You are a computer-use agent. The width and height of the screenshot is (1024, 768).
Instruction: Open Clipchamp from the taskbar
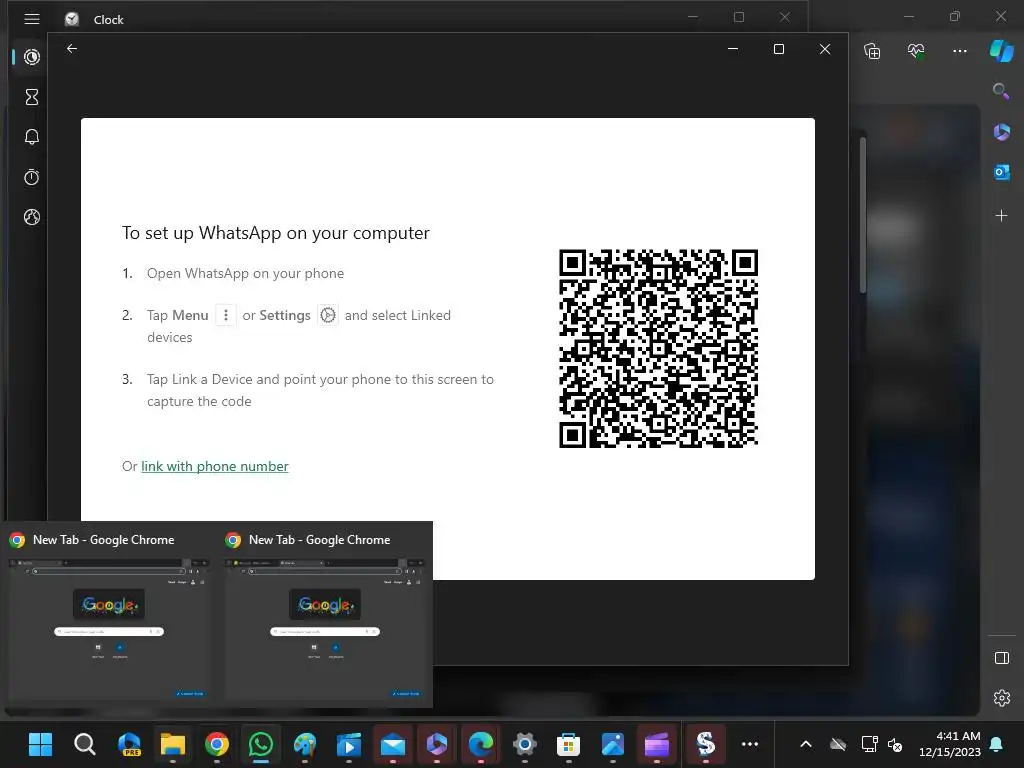click(656, 744)
